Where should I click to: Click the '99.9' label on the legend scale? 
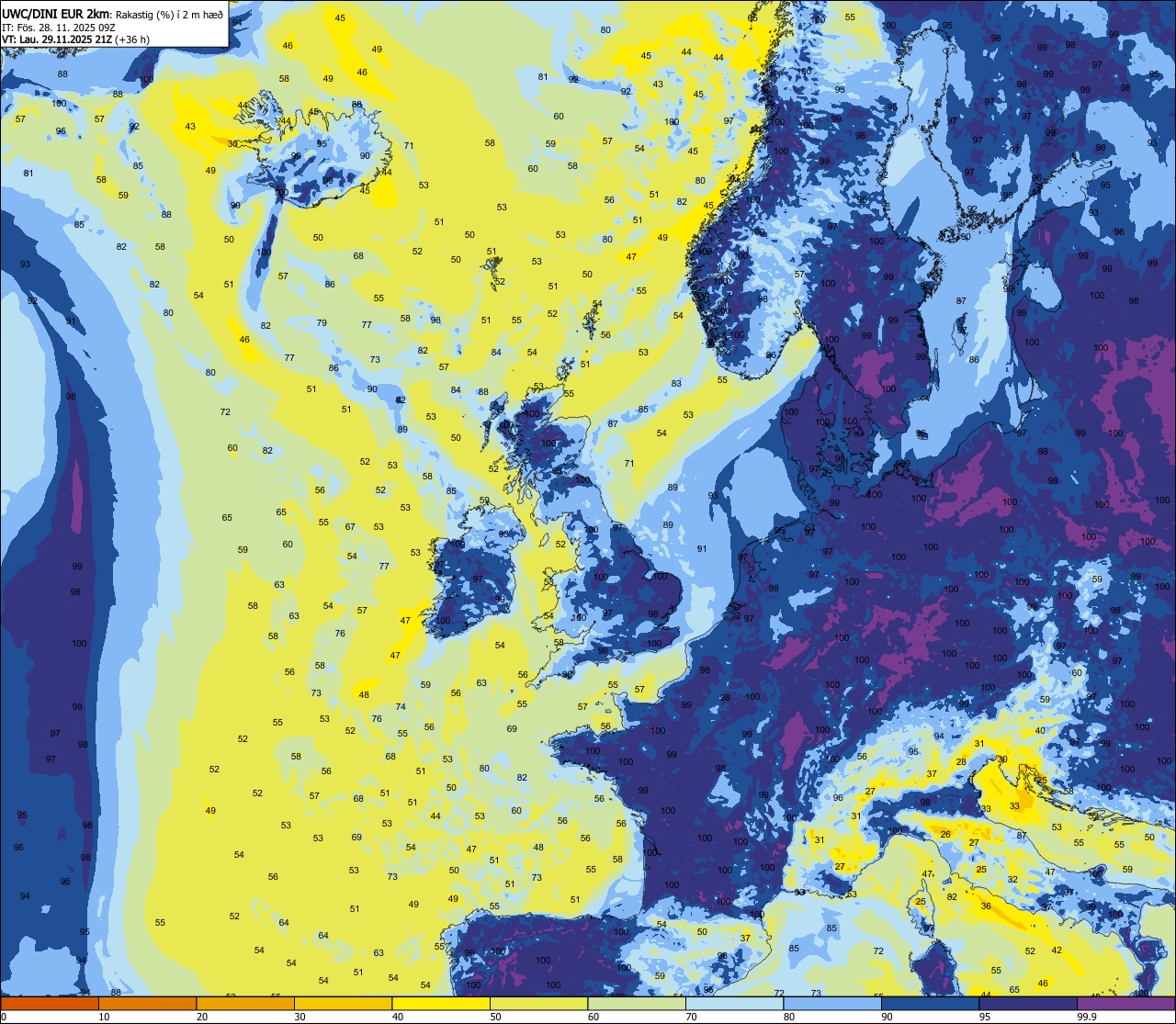(1088, 1017)
